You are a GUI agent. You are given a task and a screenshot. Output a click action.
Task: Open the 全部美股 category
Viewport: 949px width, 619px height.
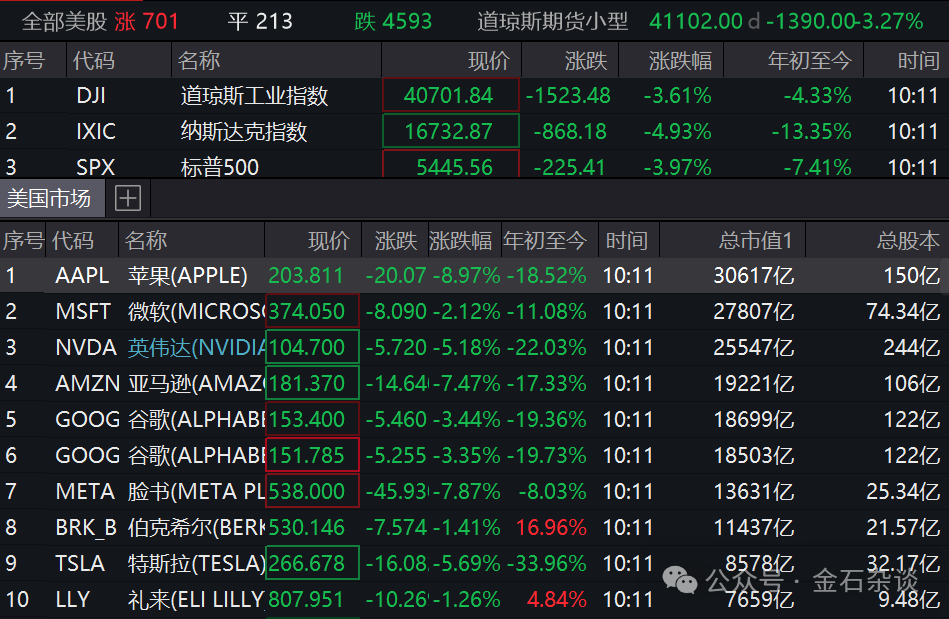pyautogui.click(x=66, y=20)
